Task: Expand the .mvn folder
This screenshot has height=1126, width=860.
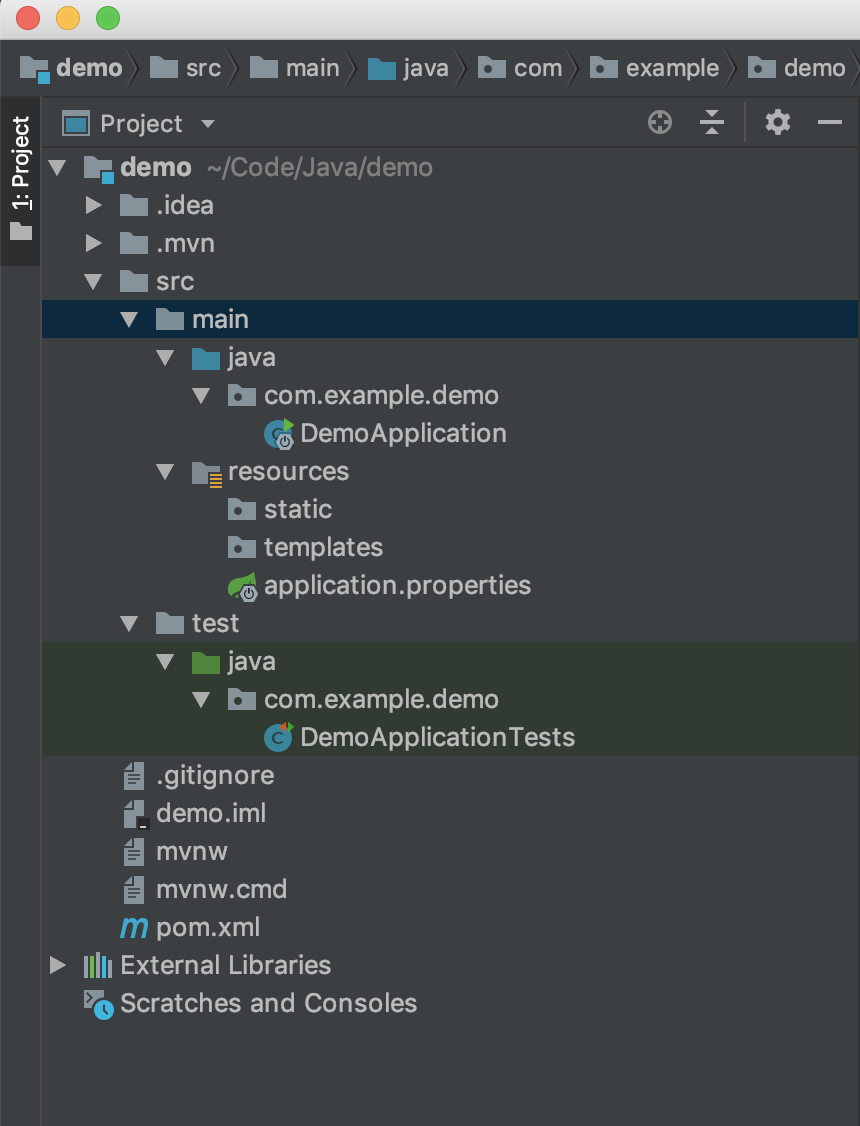Action: pyautogui.click(x=94, y=244)
